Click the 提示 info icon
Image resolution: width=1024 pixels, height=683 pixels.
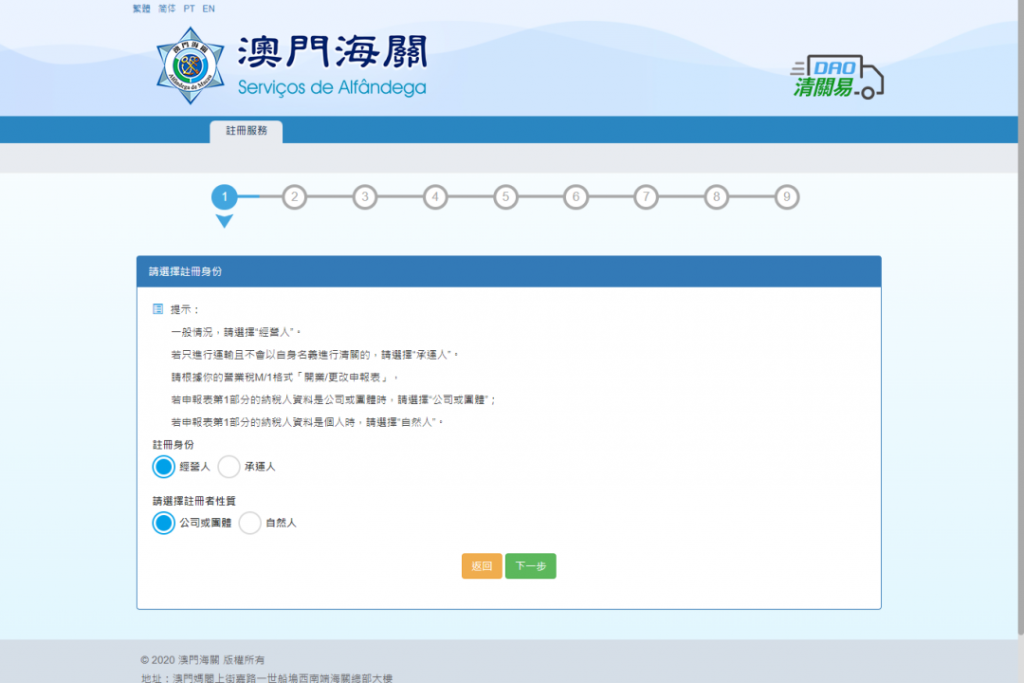pyautogui.click(x=157, y=309)
